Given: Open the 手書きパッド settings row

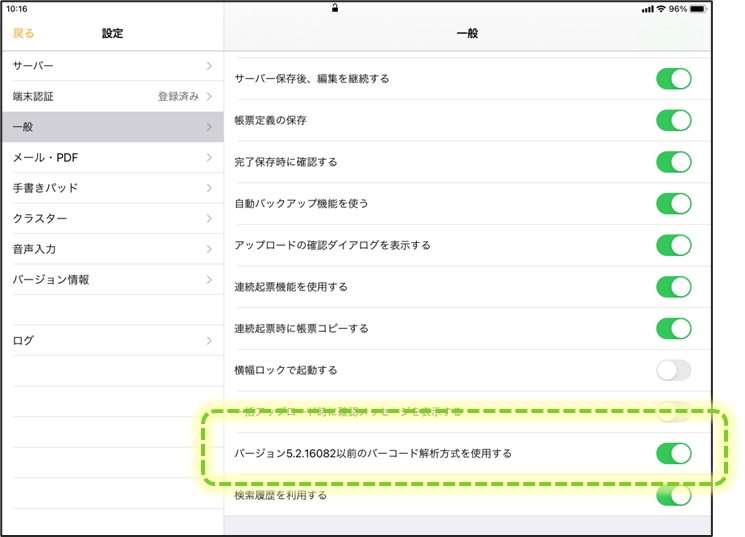Looking at the screenshot, I should click(113, 188).
